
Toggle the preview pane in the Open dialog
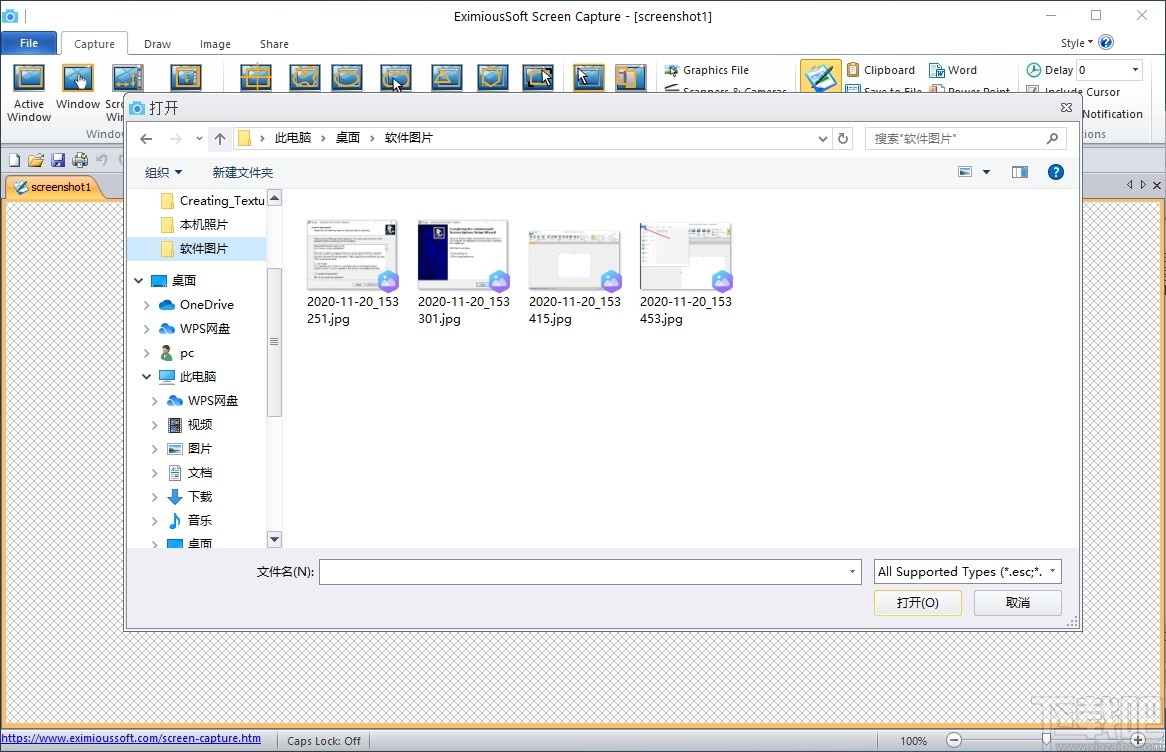[1019, 172]
